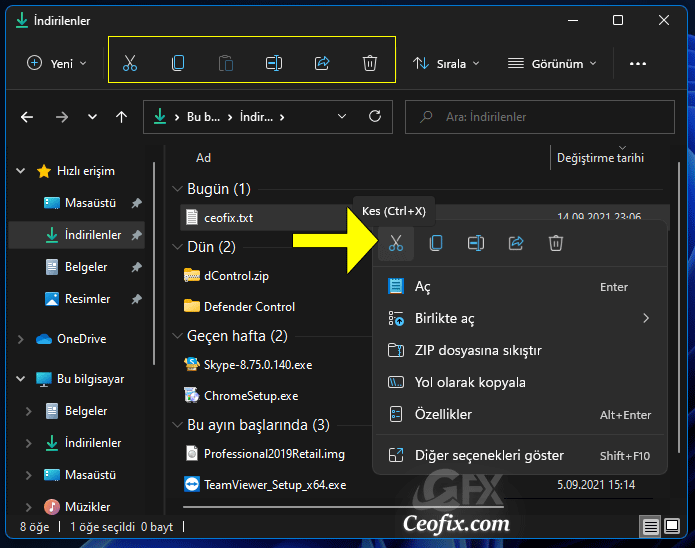Collapse the Dün (2) group
Image resolution: width=695 pixels, height=548 pixels.
[x=177, y=247]
